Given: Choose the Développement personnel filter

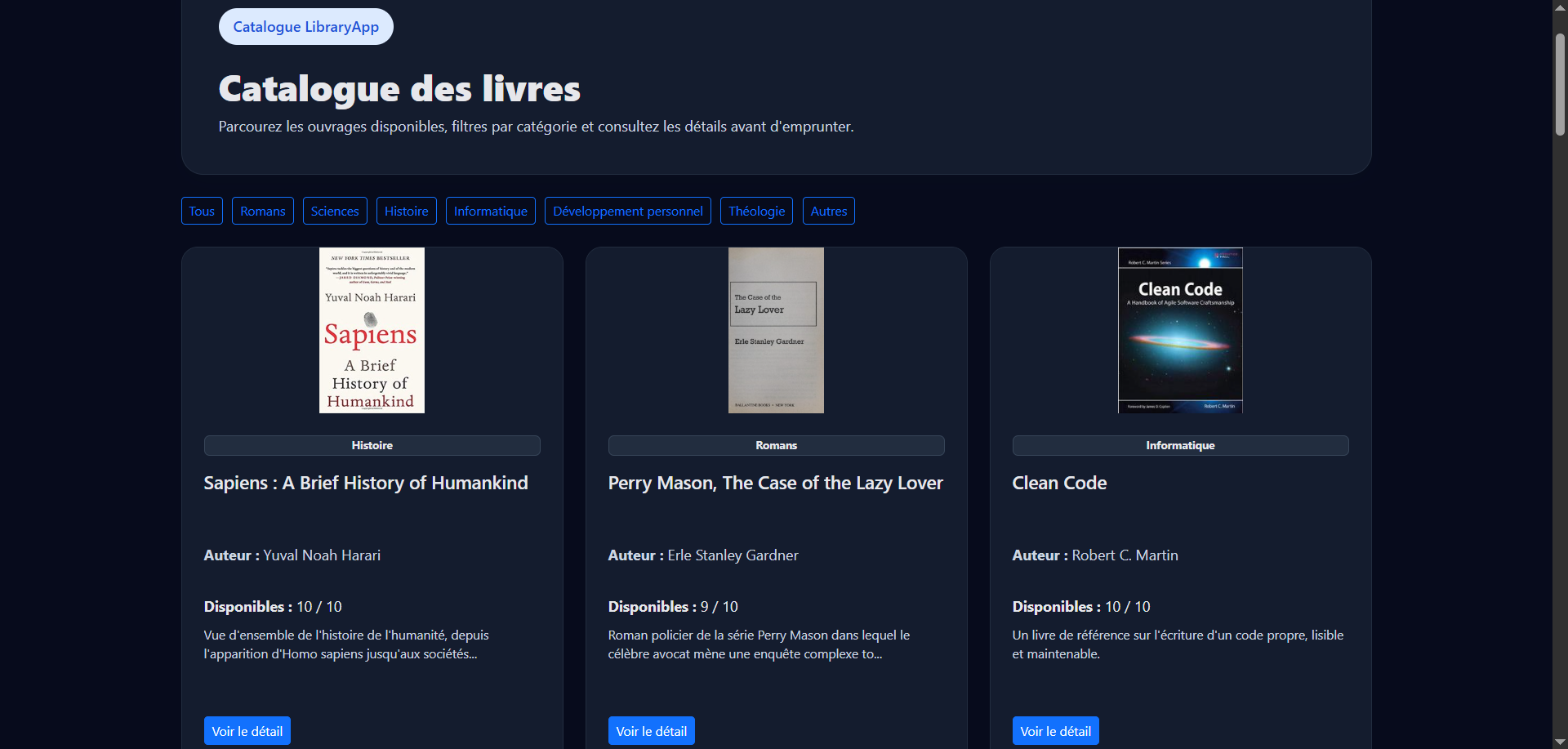Looking at the screenshot, I should (x=628, y=211).
